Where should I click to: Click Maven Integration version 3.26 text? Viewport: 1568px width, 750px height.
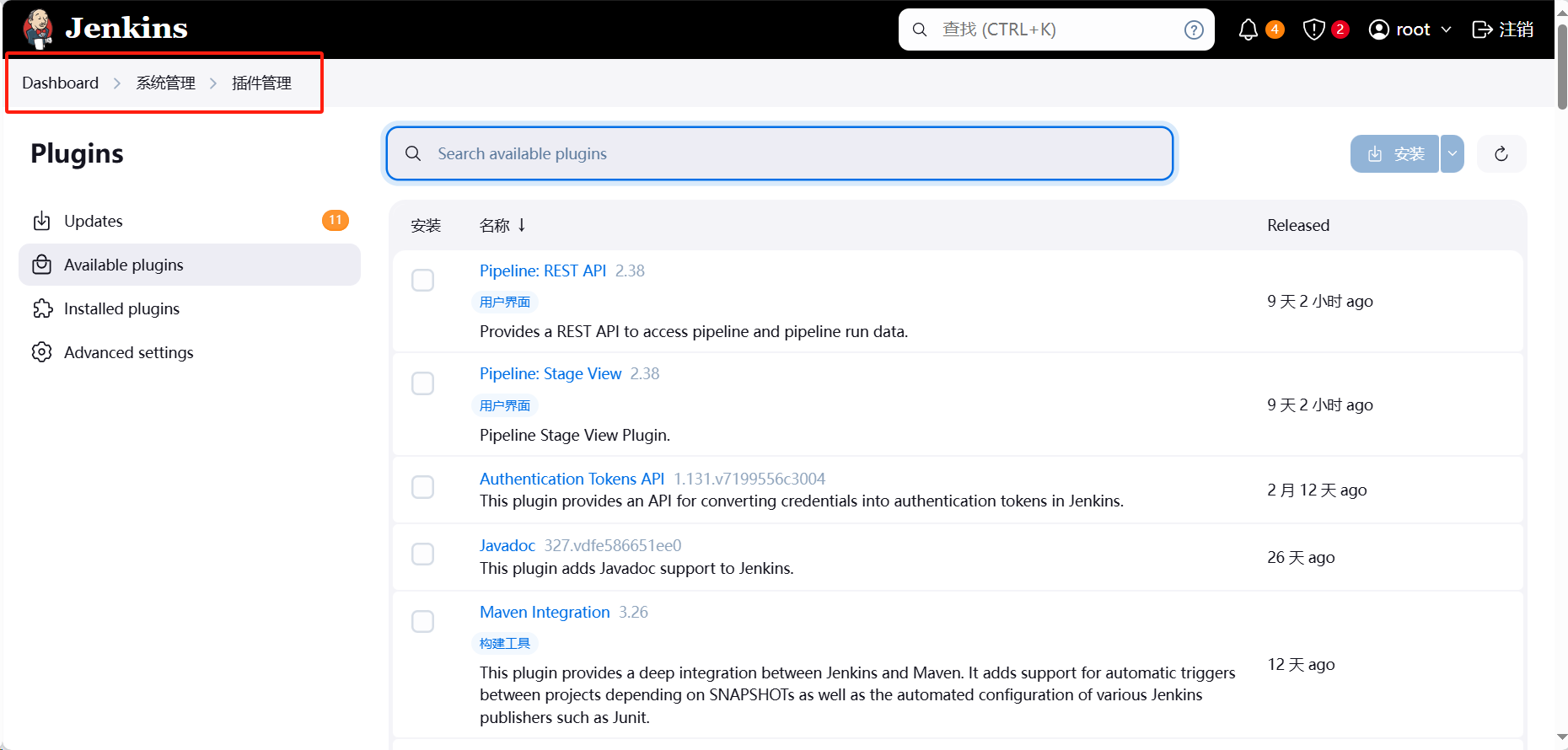pos(633,612)
